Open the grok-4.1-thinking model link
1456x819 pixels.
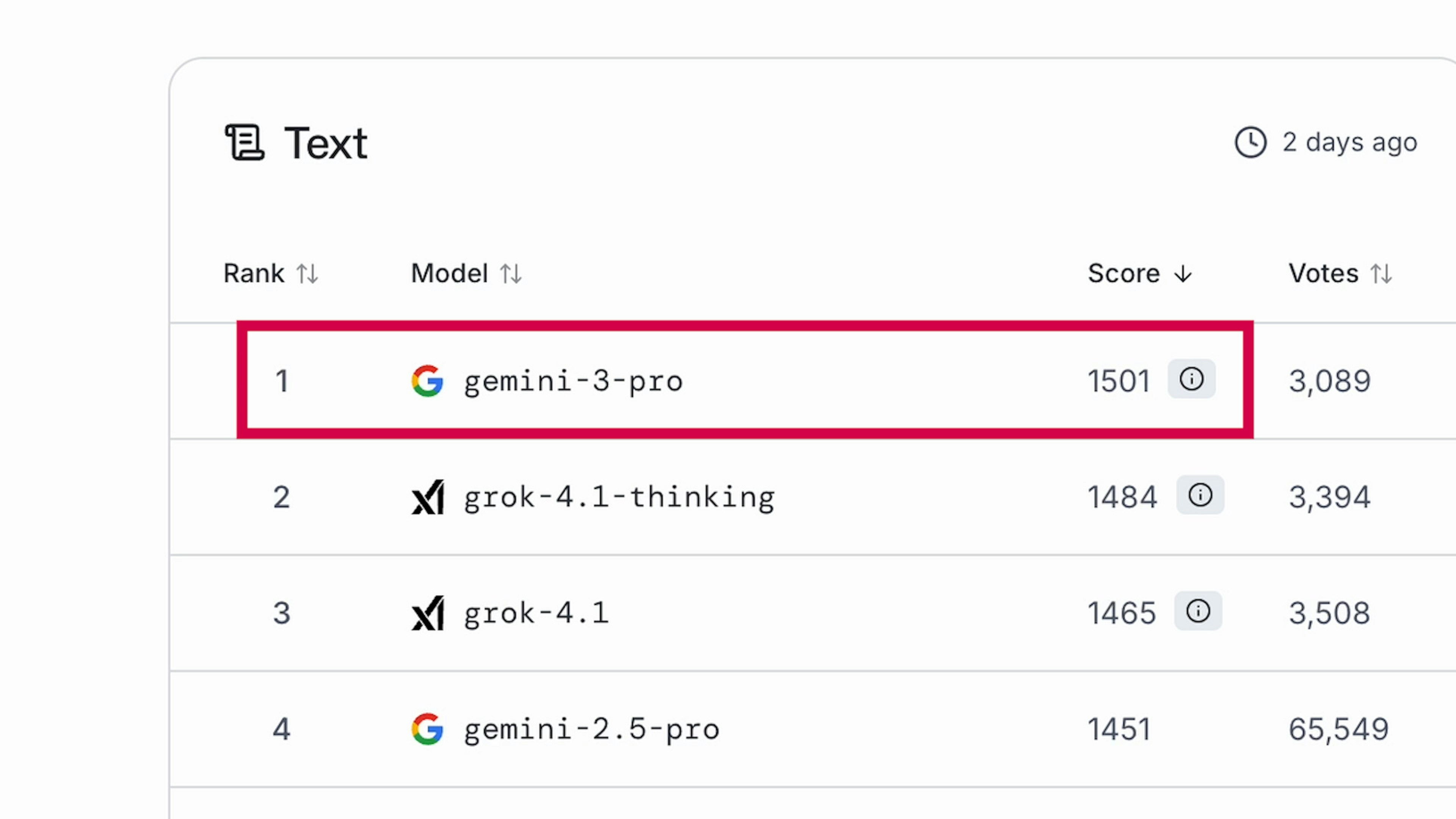(619, 497)
